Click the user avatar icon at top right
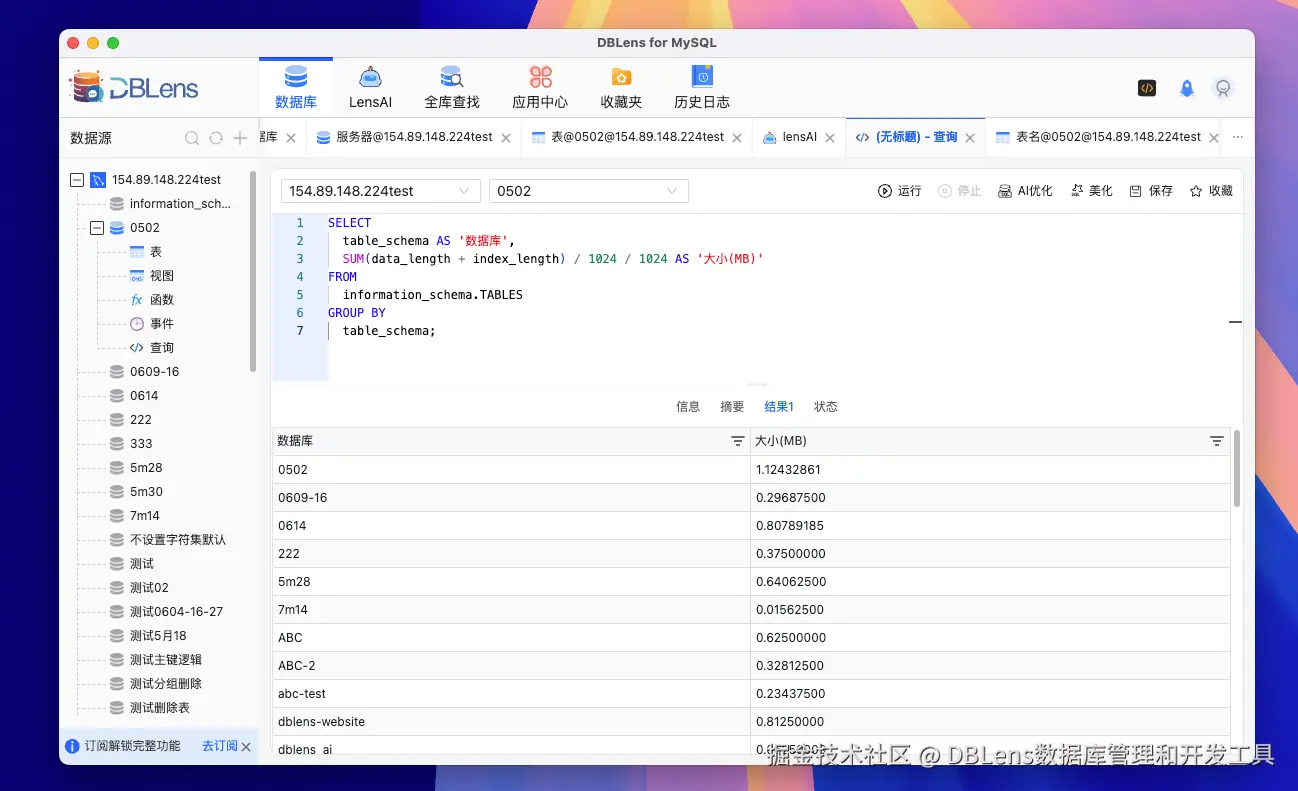 coord(1222,88)
